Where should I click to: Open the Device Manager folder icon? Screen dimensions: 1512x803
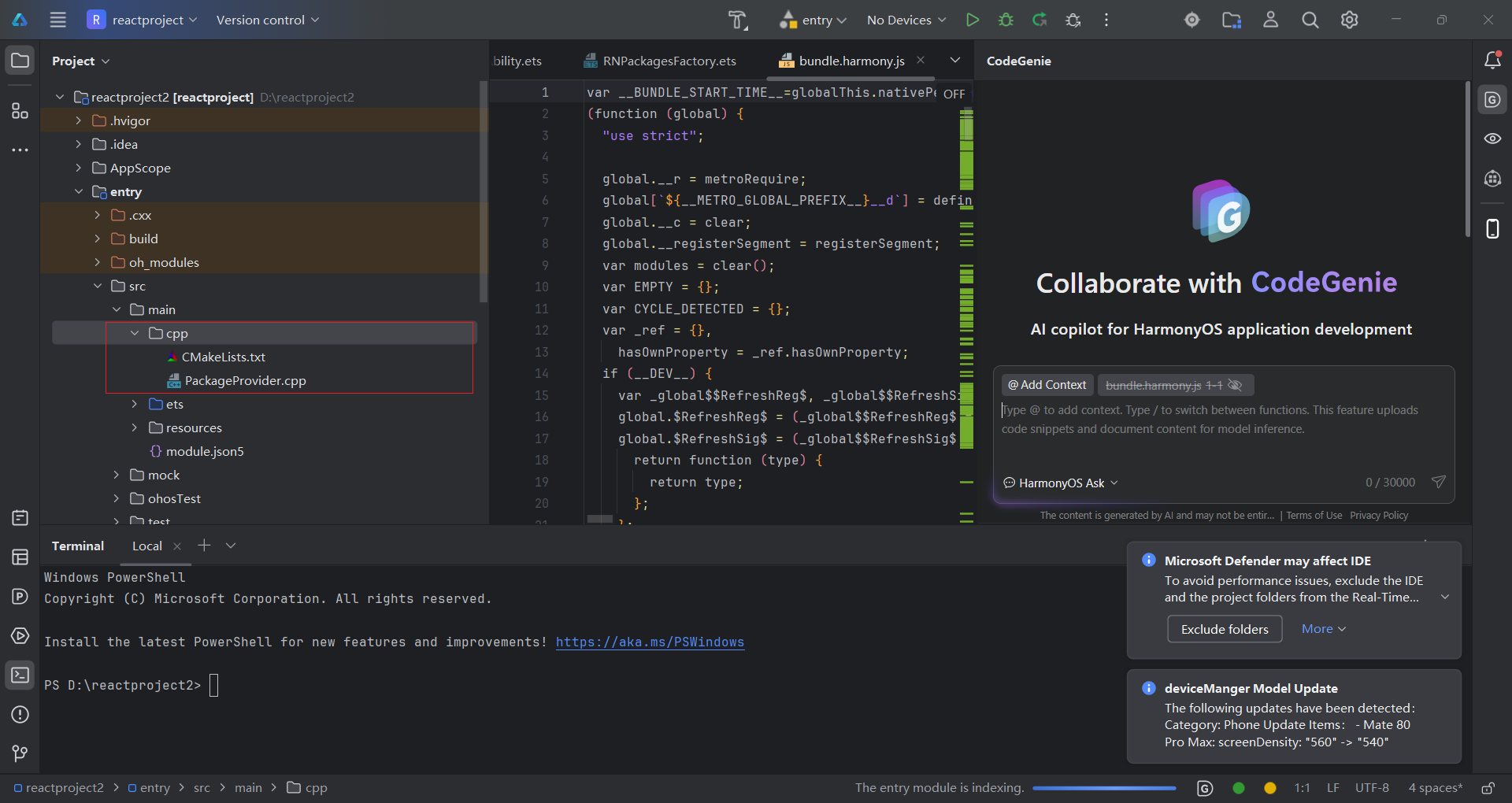coord(1232,20)
